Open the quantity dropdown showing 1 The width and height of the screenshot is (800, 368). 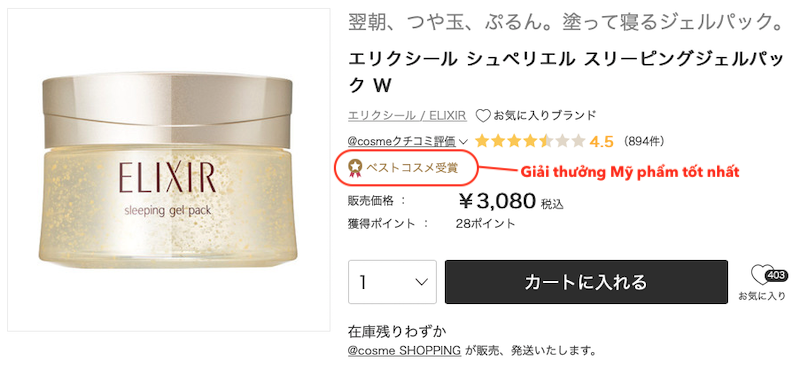pyautogui.click(x=392, y=282)
